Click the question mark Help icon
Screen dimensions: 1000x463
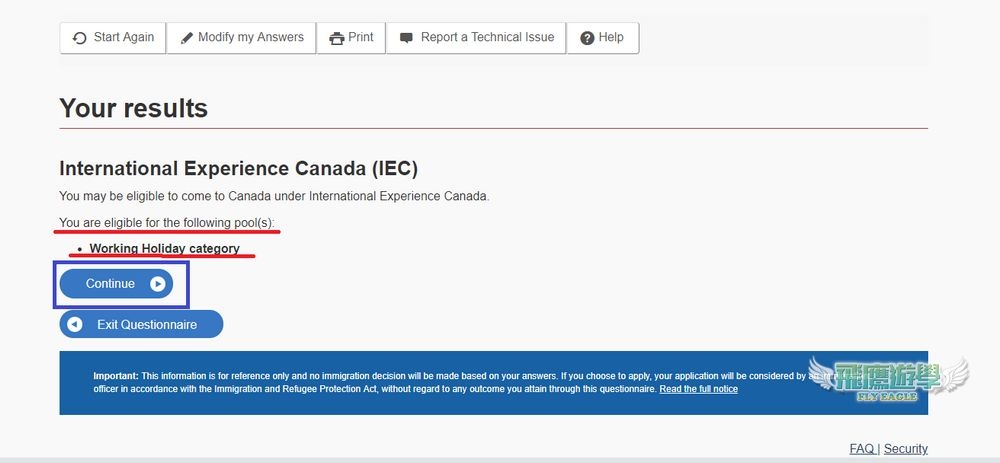[587, 38]
